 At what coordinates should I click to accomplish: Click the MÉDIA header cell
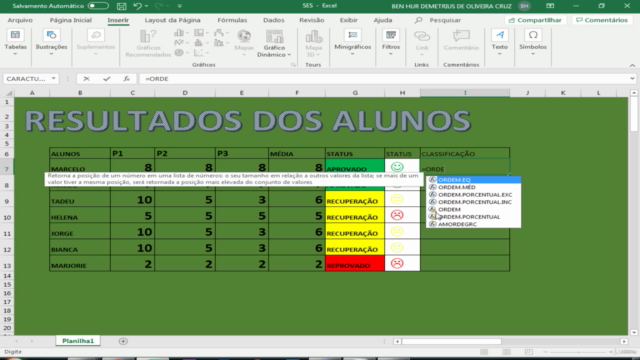(x=297, y=153)
